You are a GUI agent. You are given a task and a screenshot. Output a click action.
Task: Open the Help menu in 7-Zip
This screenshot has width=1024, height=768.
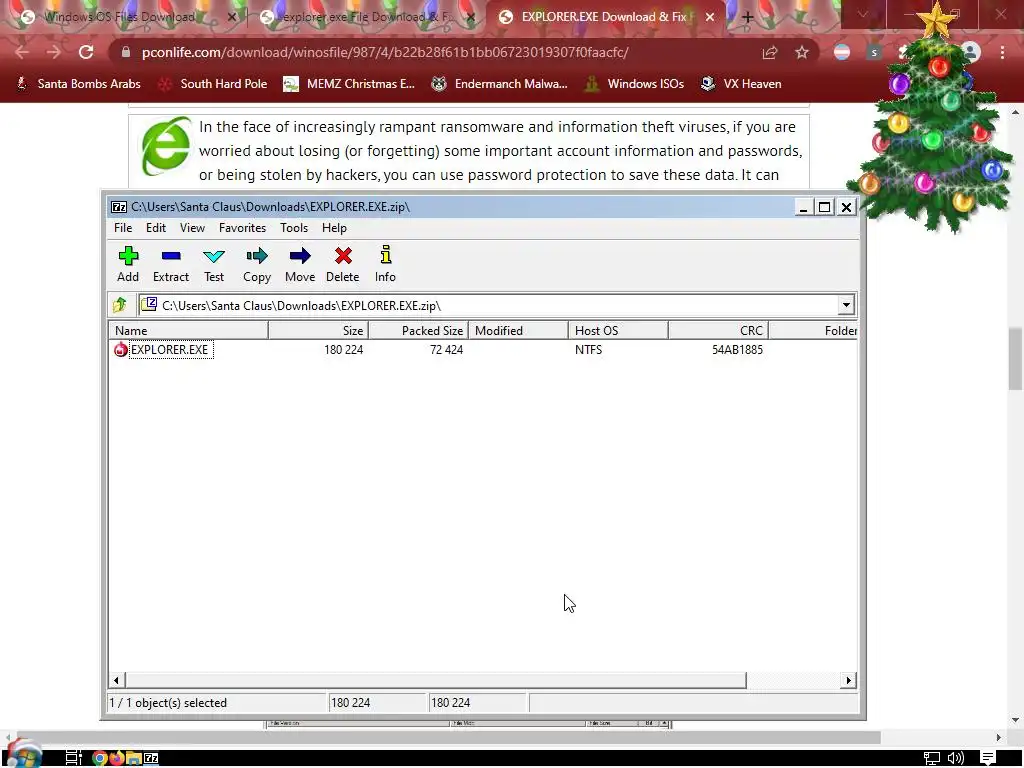coord(334,228)
